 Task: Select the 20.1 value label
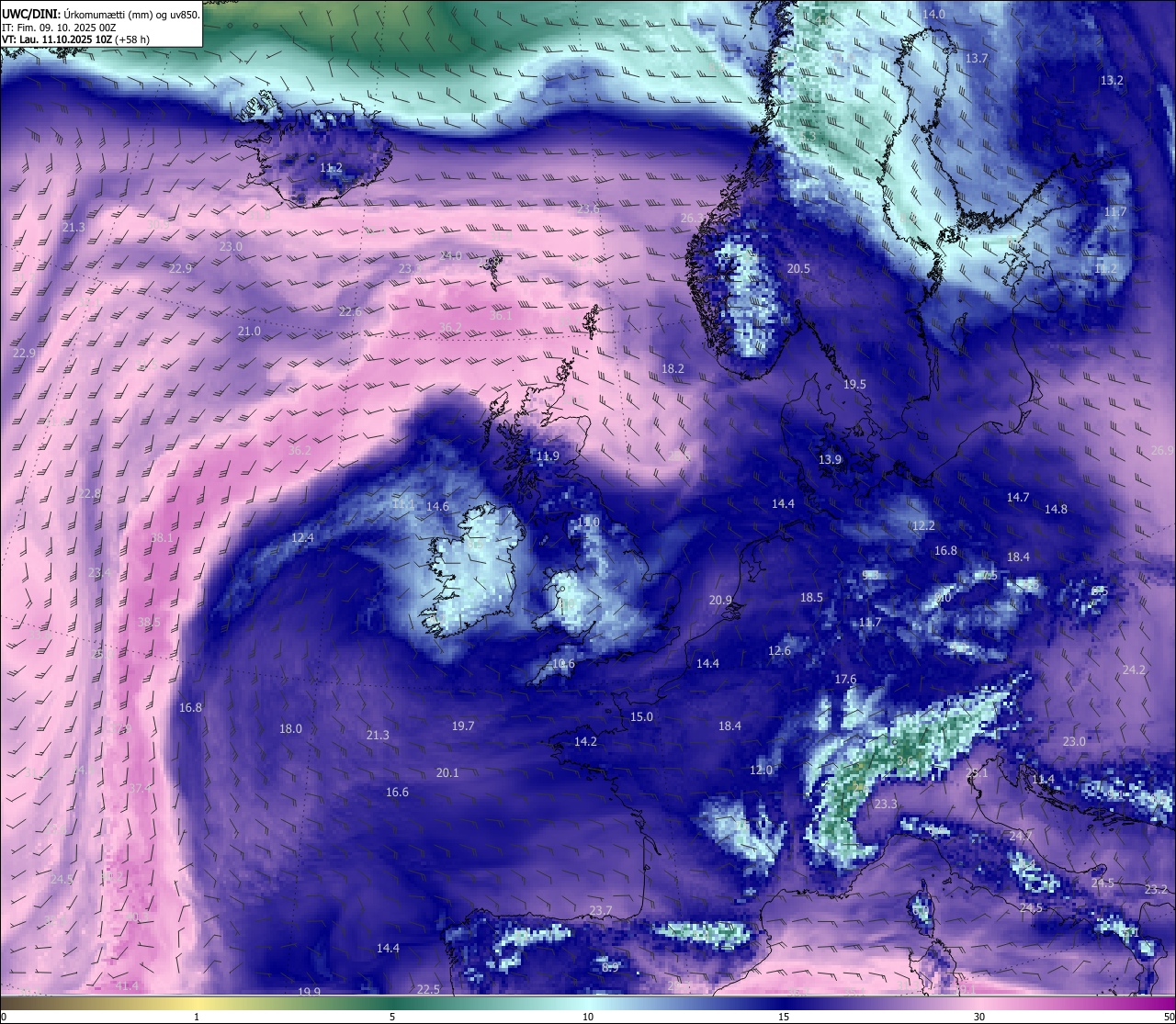(x=447, y=772)
